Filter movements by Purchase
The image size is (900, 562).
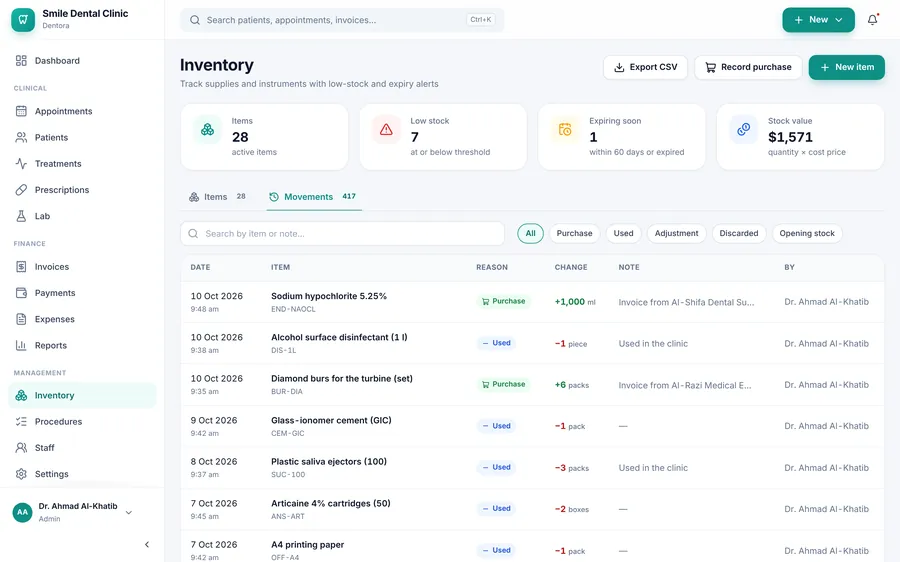[575, 234]
